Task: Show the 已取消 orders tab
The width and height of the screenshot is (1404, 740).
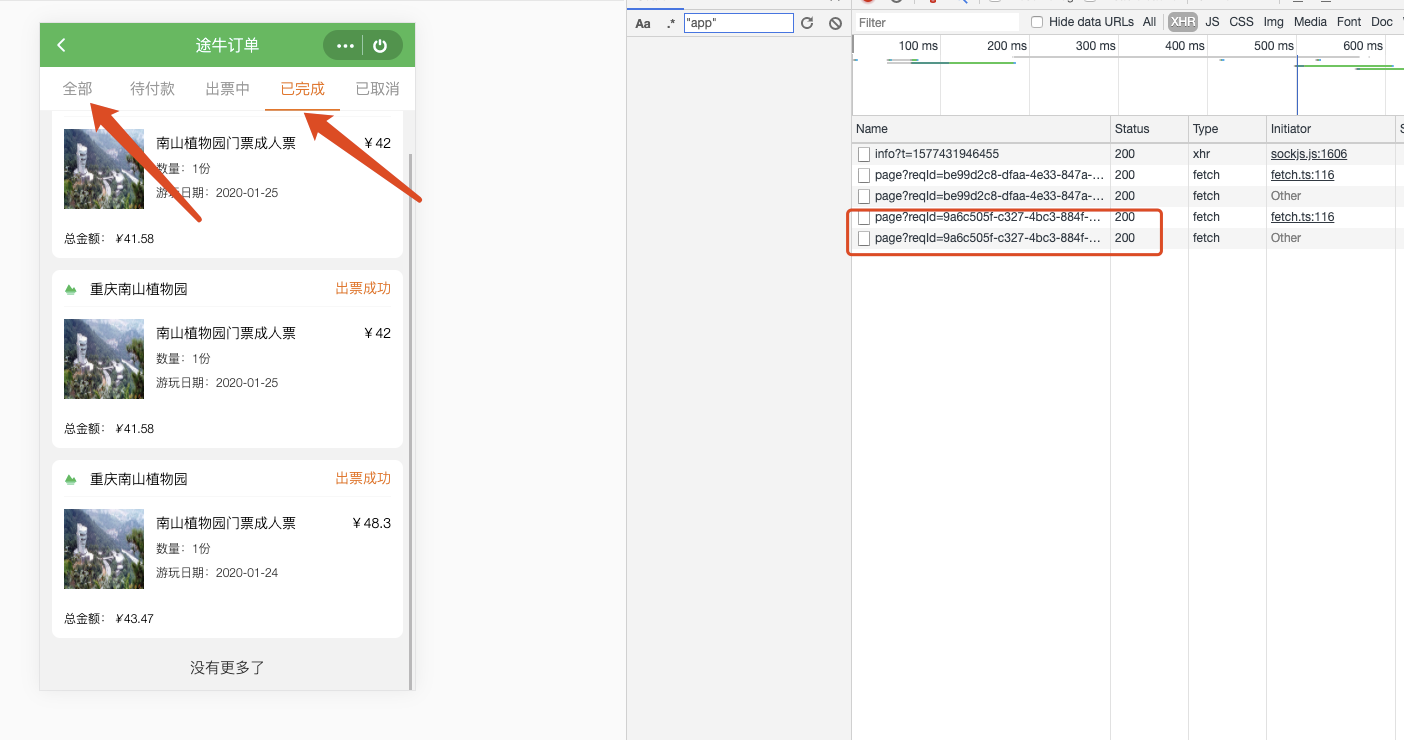Action: [x=377, y=89]
